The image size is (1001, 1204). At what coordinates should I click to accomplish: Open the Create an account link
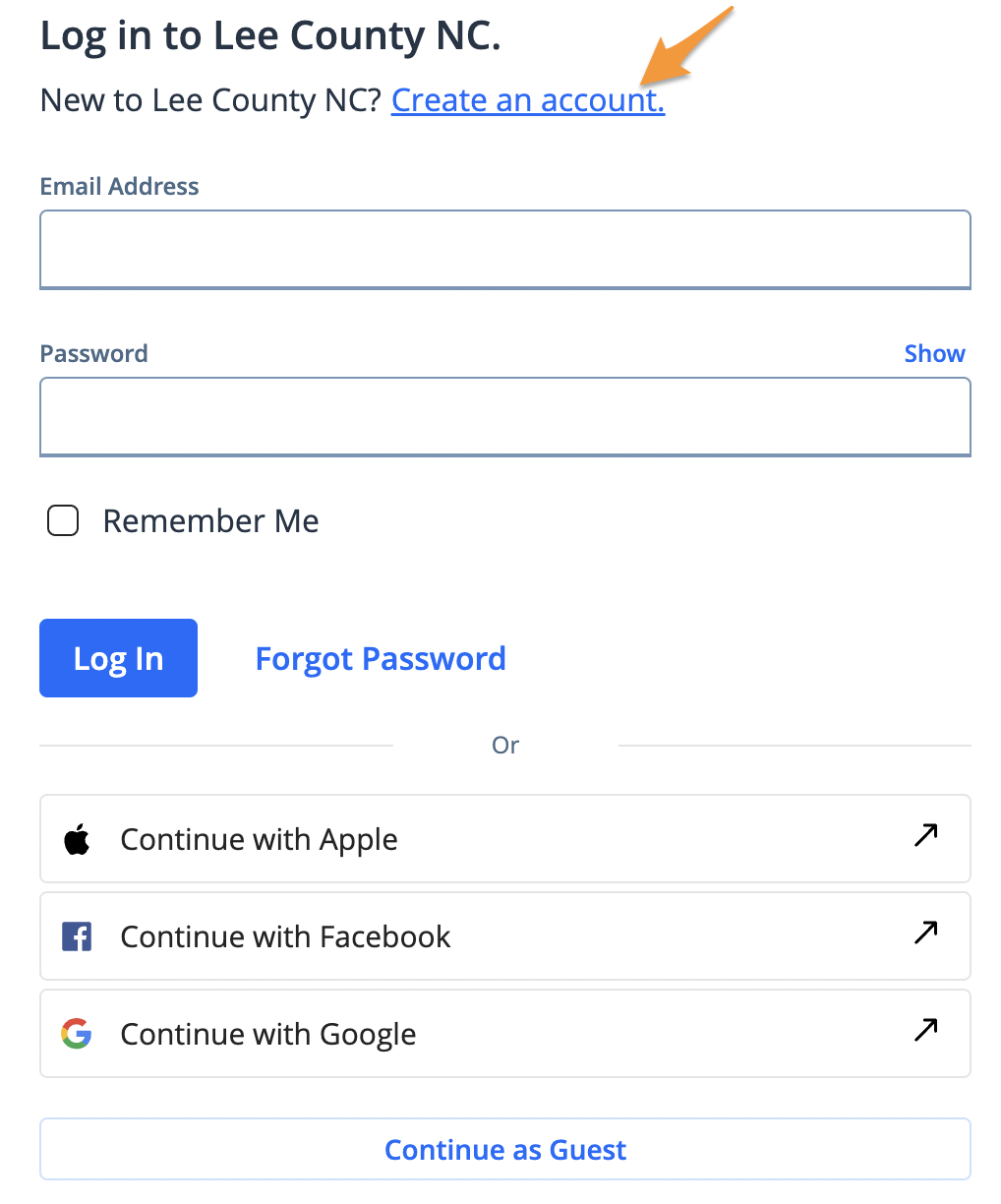pyautogui.click(x=528, y=100)
